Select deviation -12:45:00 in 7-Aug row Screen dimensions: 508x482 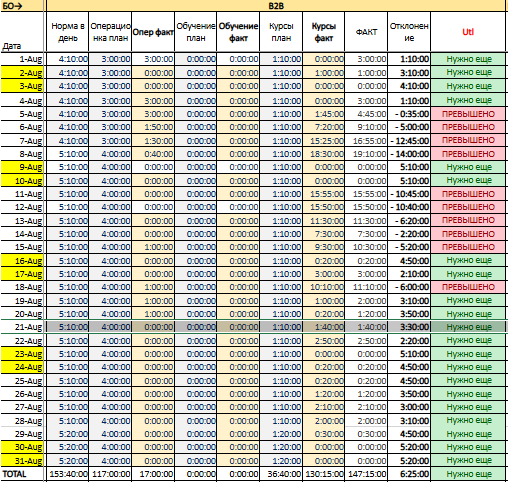coord(409,141)
